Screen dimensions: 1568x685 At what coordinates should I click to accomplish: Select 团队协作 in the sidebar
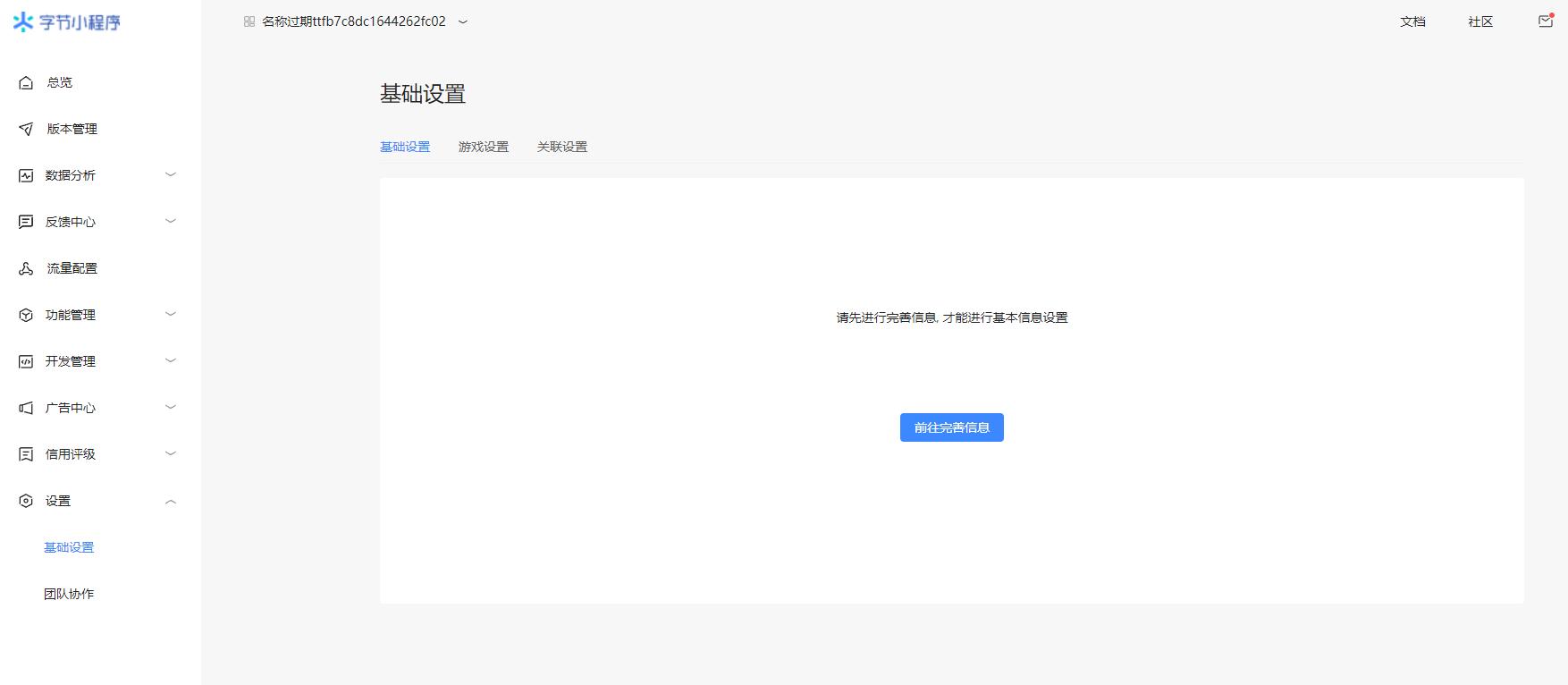69,594
